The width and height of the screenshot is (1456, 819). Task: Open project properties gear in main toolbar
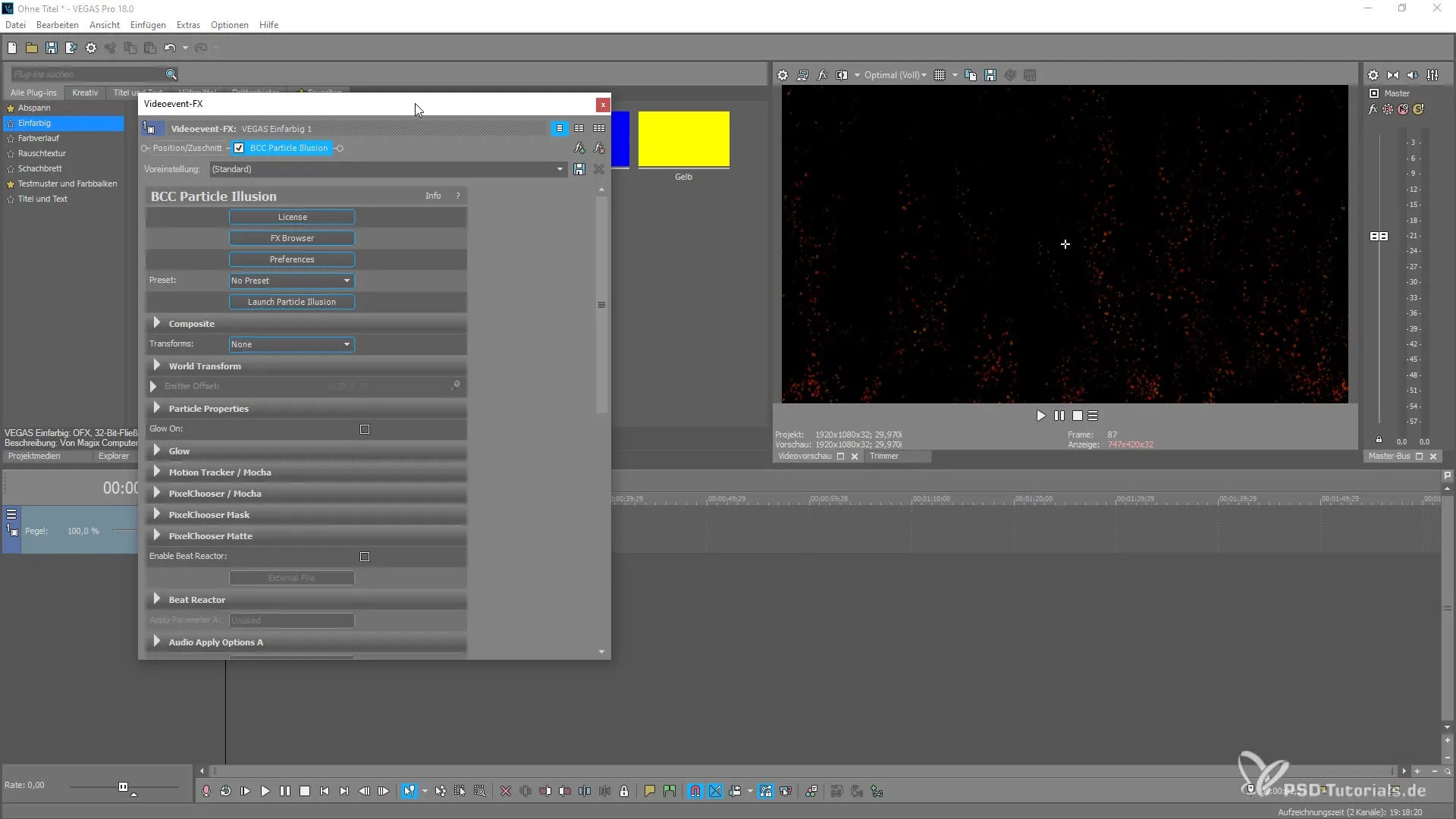(x=91, y=48)
